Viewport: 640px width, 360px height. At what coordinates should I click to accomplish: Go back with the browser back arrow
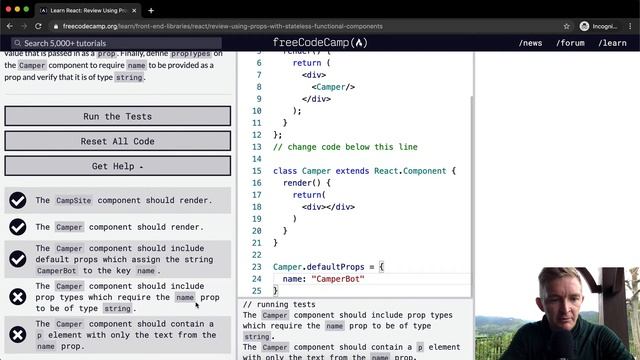point(9,26)
